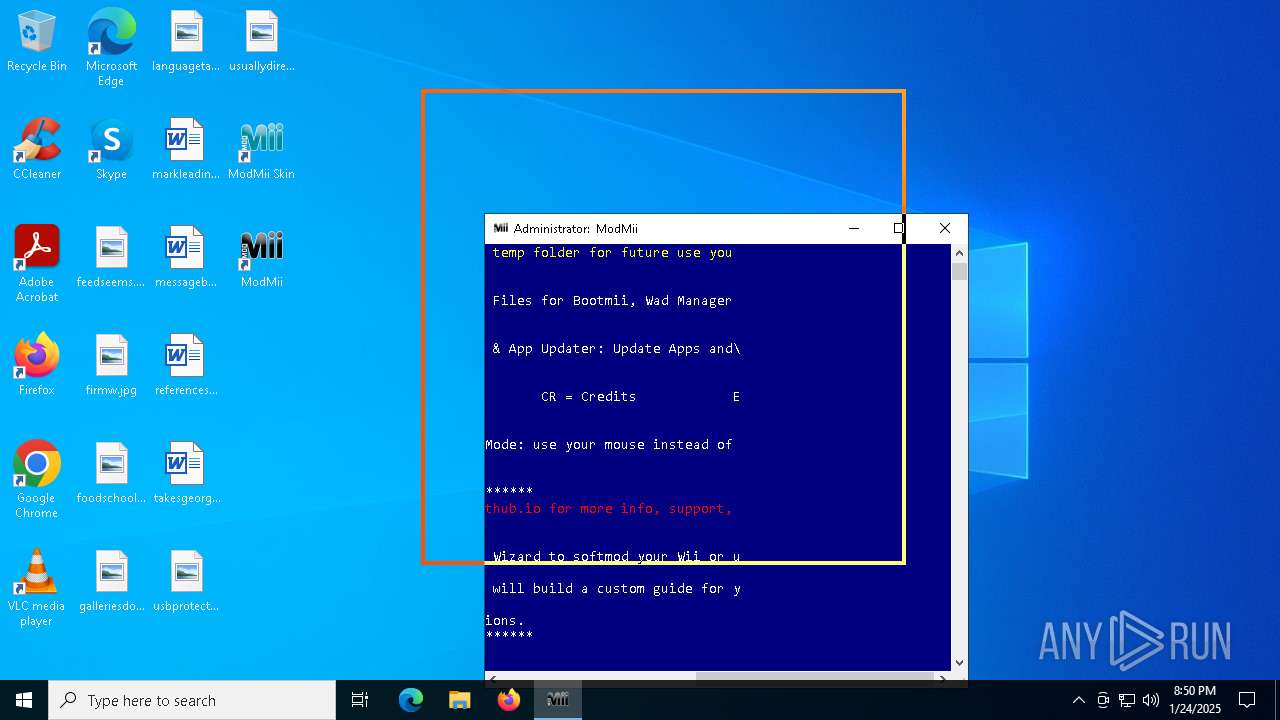
Task: Click the console scroll down arrow
Action: coord(959,662)
